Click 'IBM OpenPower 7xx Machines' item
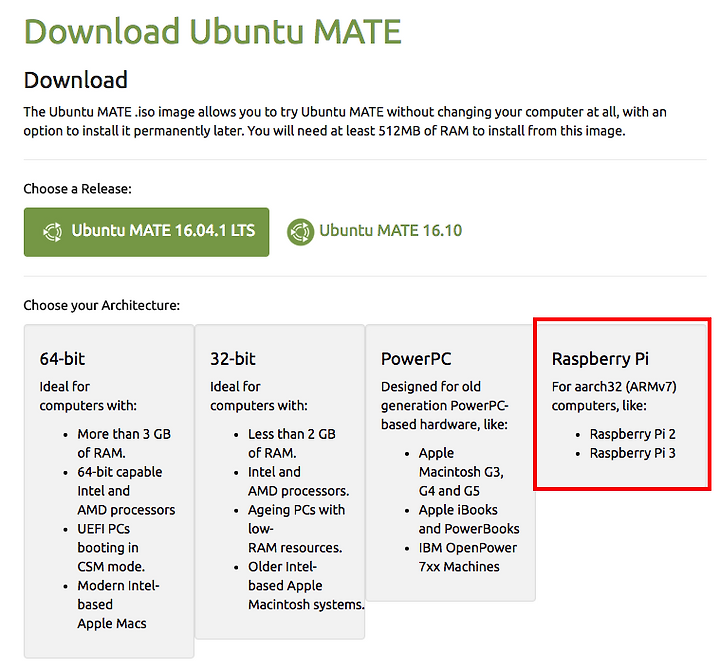 point(467,557)
